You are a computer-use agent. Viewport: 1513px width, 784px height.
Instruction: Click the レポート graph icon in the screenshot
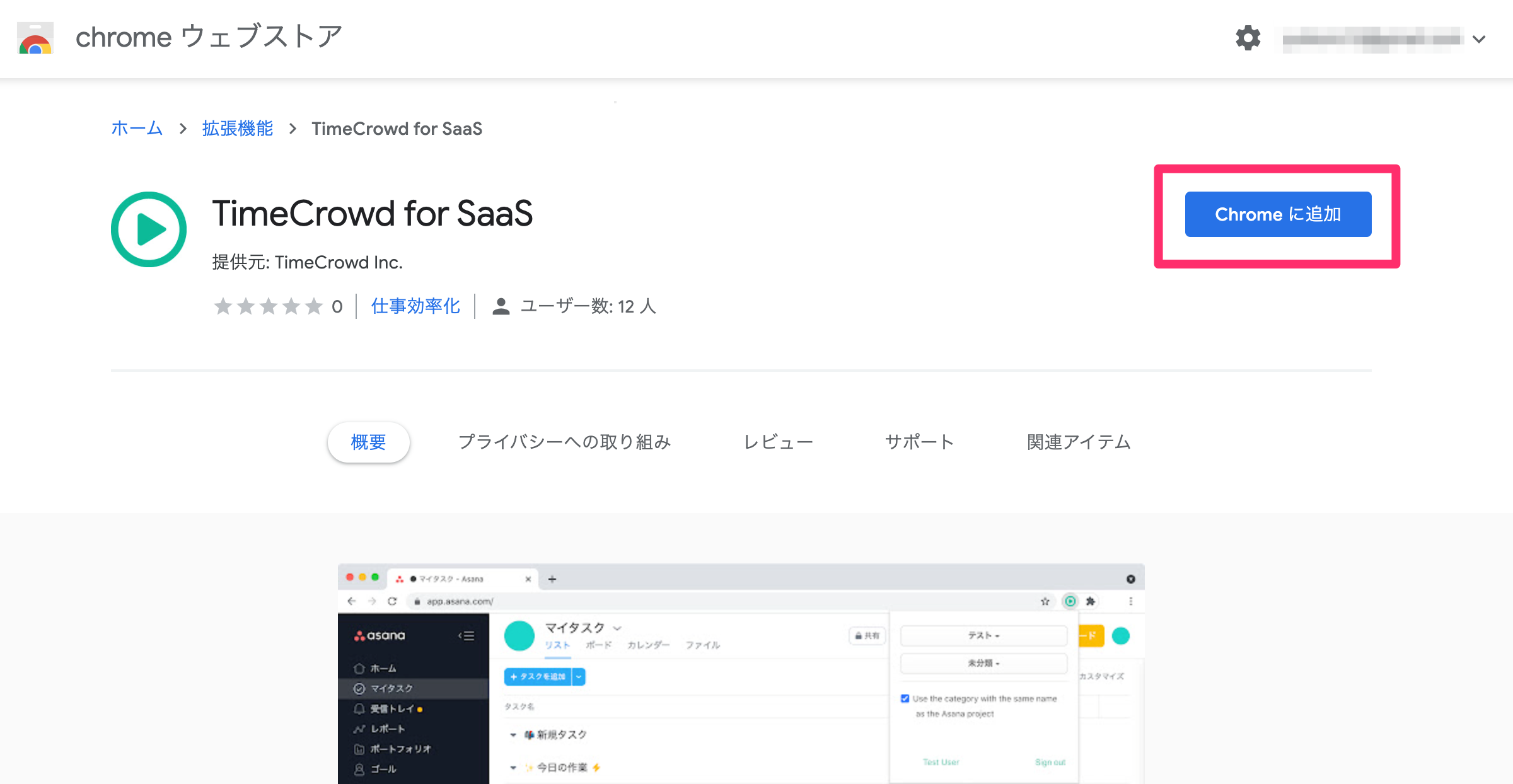(x=359, y=729)
